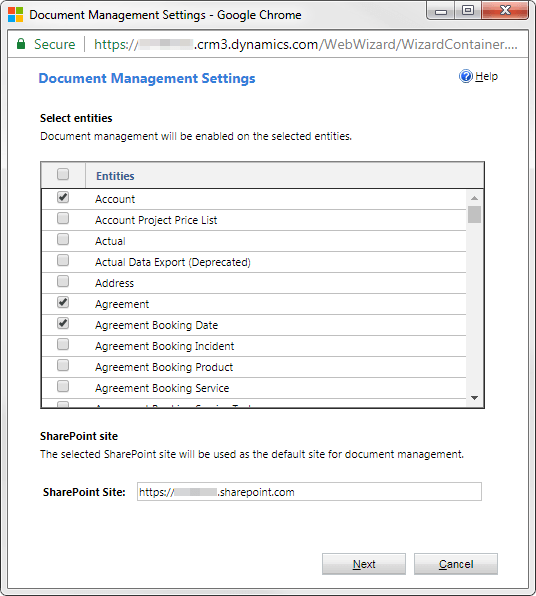Check the Actual entity checkbox
536x596 pixels.
tap(63, 239)
